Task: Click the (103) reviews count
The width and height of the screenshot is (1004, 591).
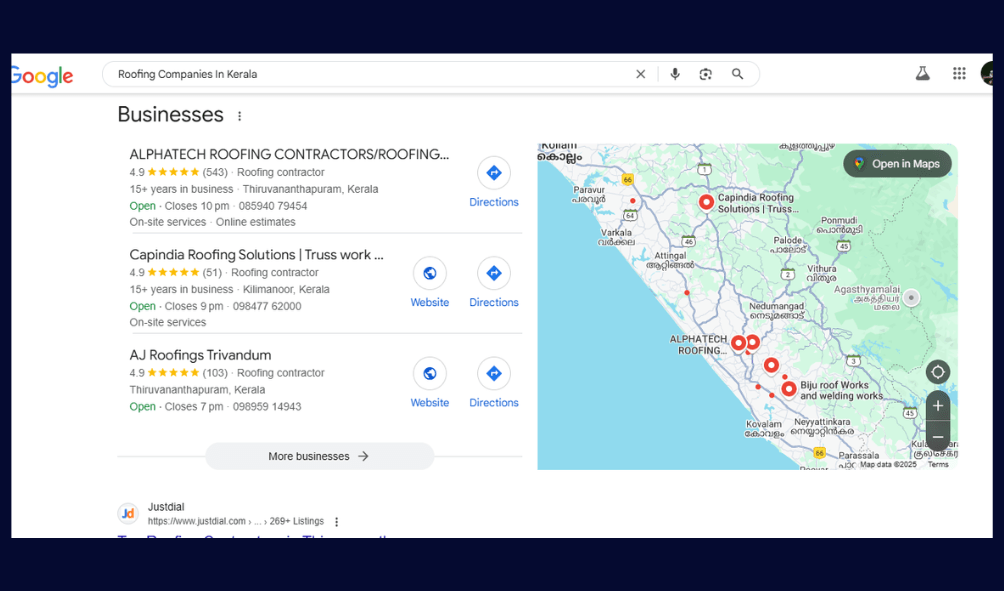Action: pyautogui.click(x=215, y=373)
